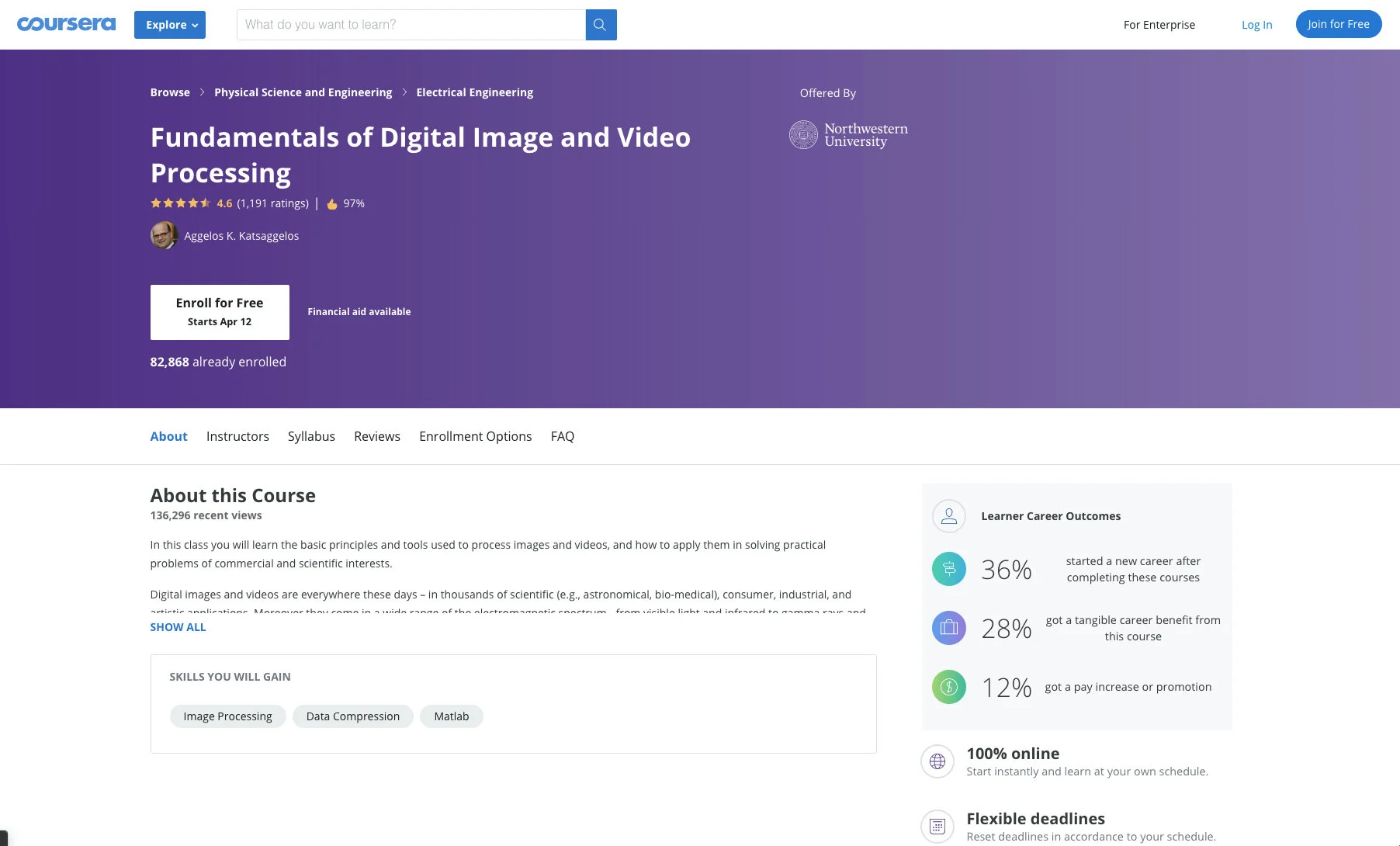Screen dimensions: 1400x846
Task: Expand course description with SHOW ALL
Action: (178, 627)
